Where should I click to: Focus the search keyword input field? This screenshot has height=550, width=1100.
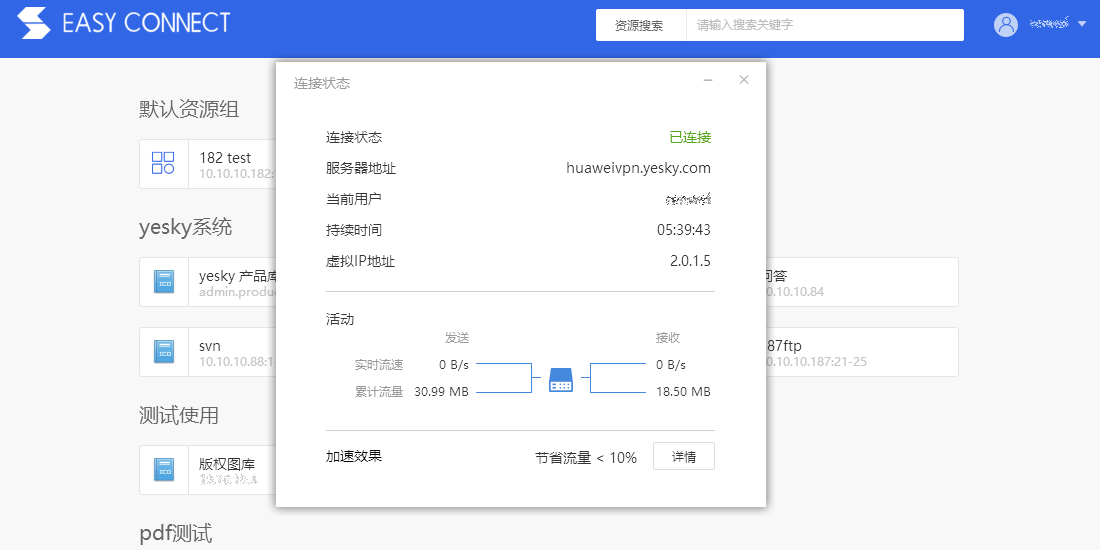[824, 26]
